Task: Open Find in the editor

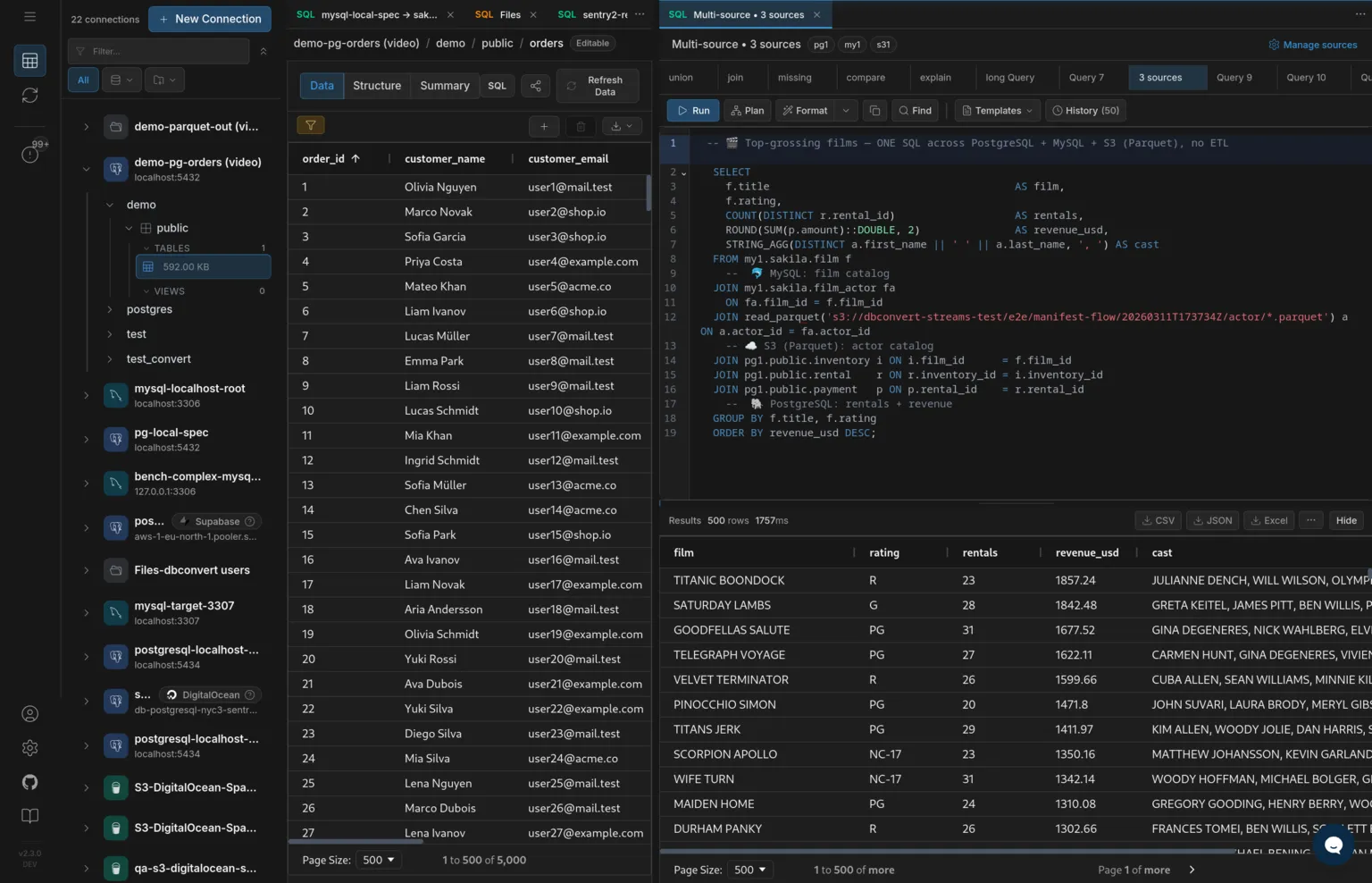Action: click(x=915, y=111)
